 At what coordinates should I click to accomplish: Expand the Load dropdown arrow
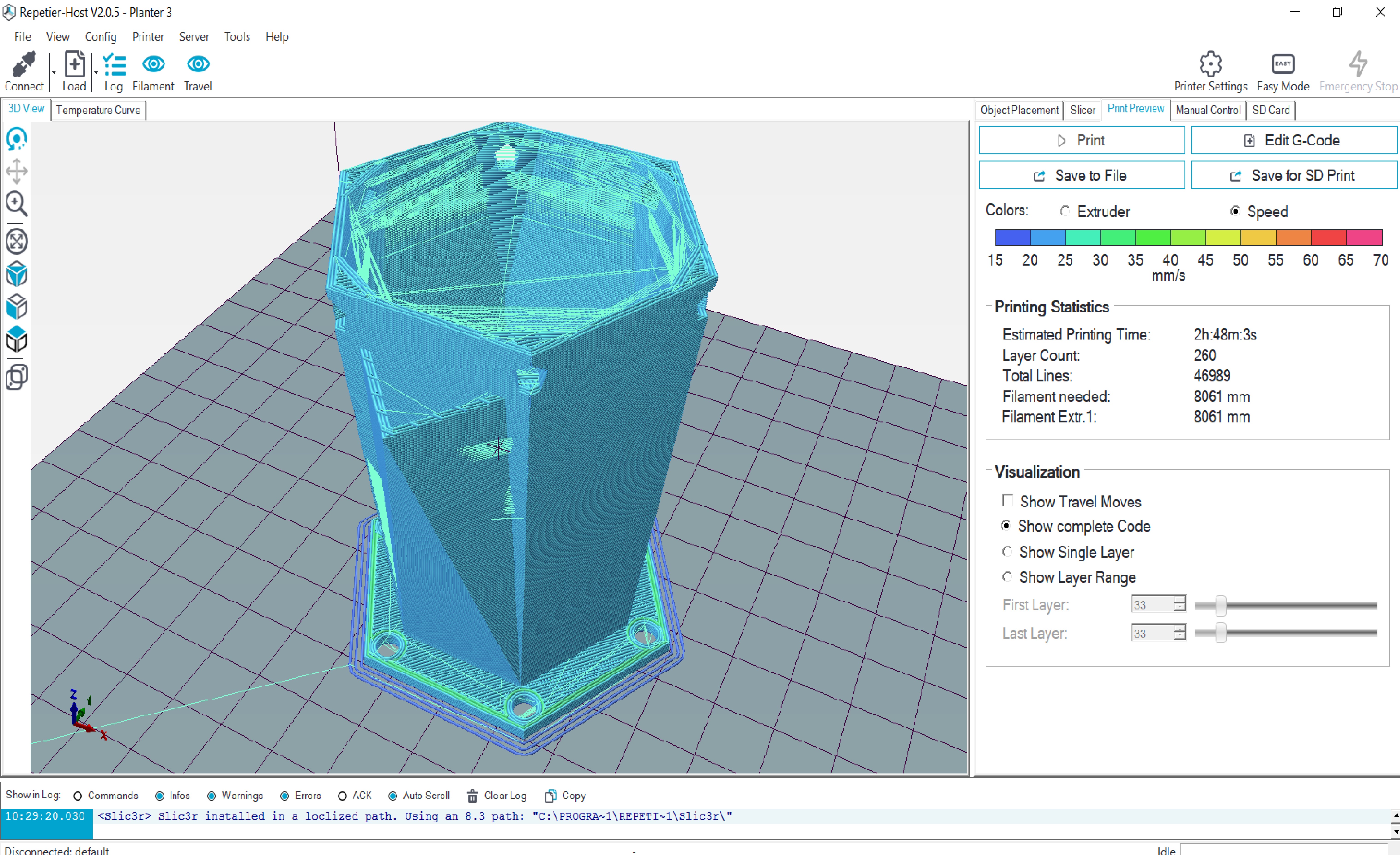coord(96,73)
